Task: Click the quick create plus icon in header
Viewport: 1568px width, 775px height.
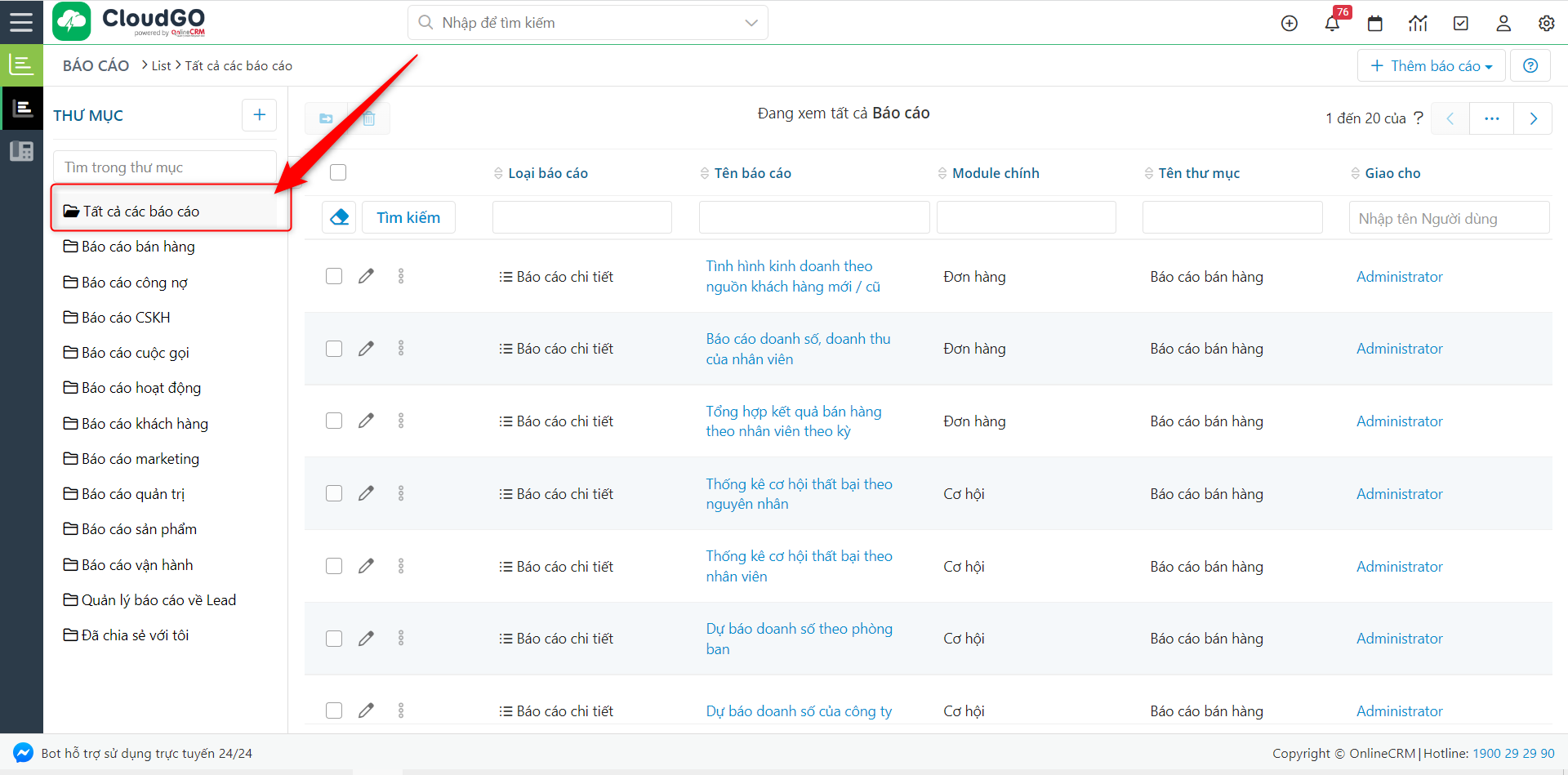Action: pos(1290,24)
